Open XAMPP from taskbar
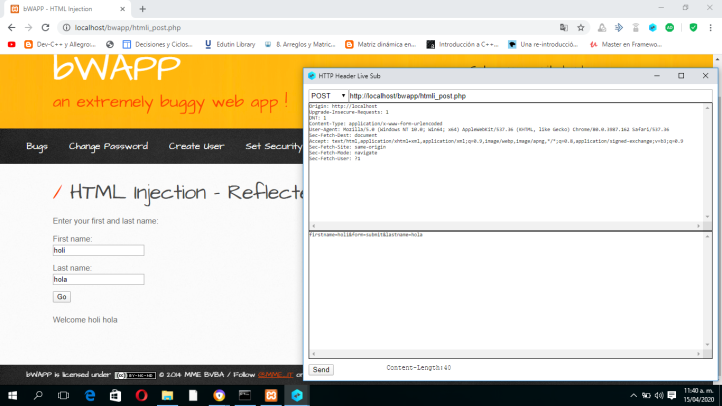 (x=271, y=395)
